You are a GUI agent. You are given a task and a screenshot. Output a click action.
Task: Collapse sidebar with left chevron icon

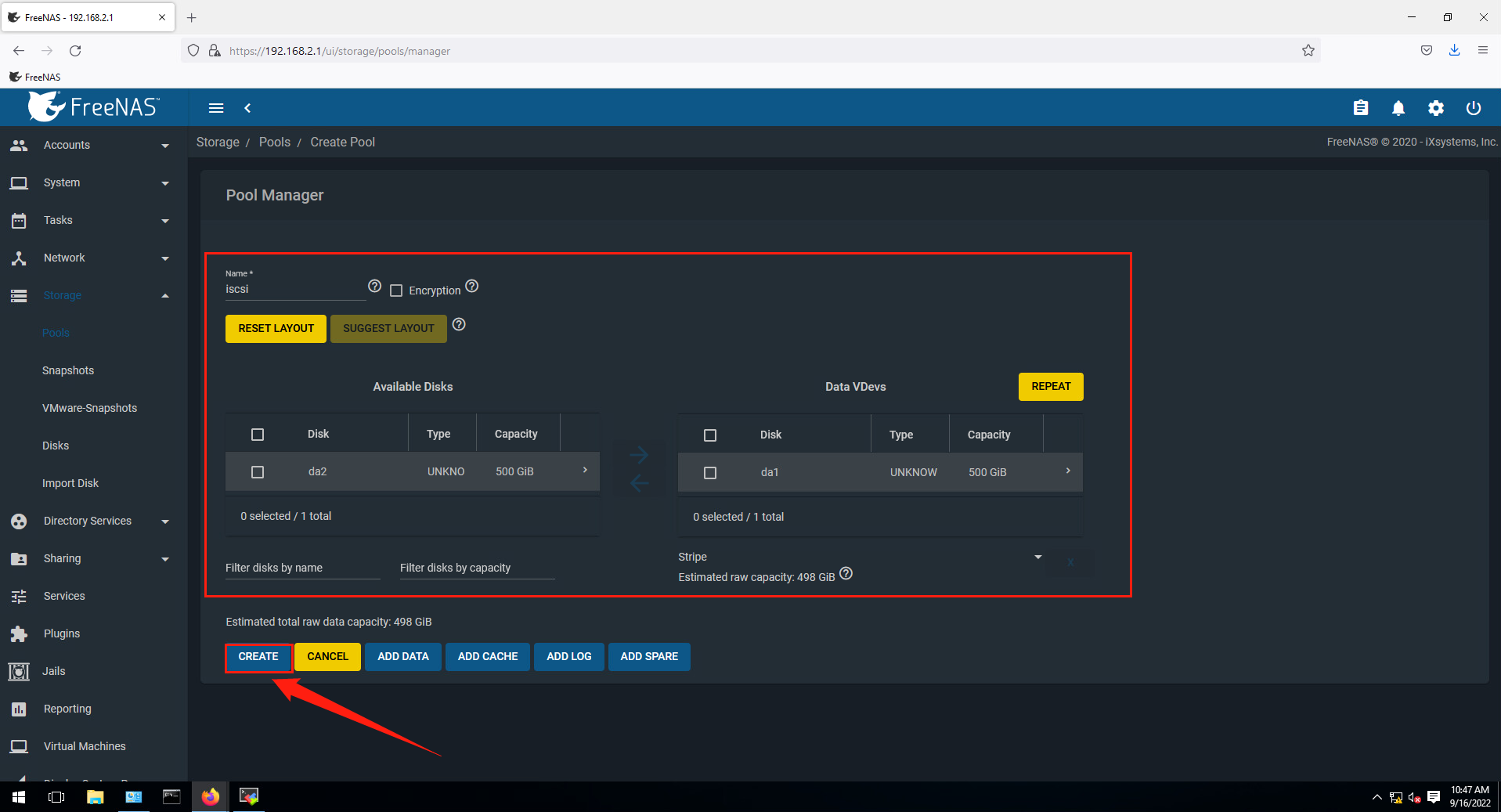pyautogui.click(x=247, y=108)
